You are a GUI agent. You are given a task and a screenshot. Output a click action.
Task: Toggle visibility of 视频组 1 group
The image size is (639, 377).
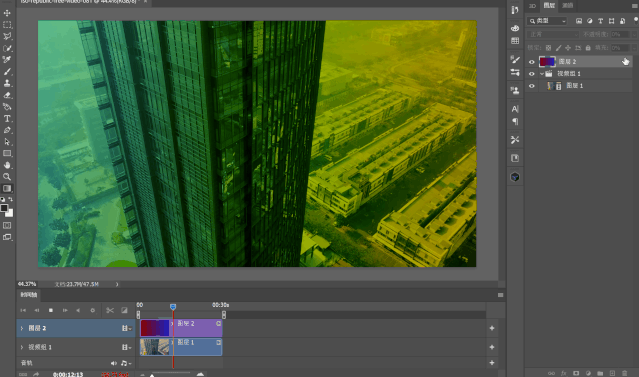(531, 74)
